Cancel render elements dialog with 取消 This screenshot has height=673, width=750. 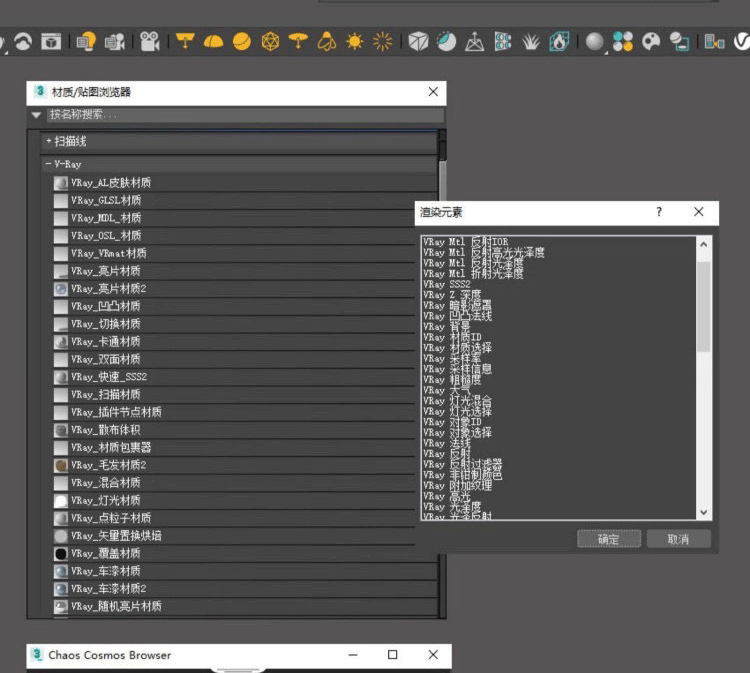click(678, 539)
